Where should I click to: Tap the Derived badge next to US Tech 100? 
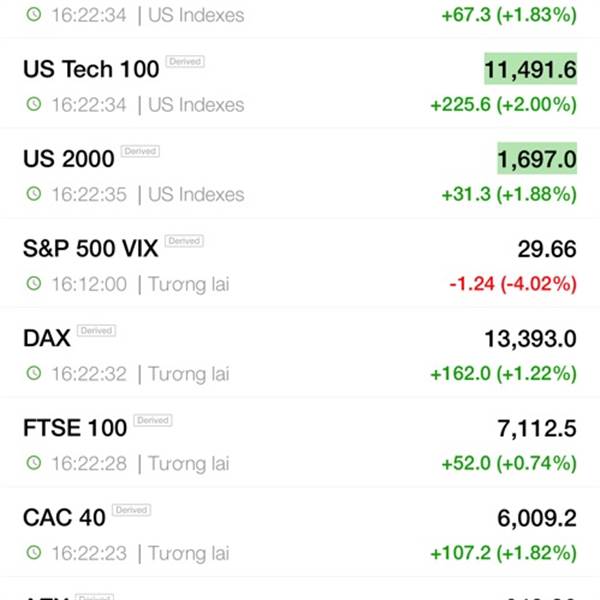click(x=185, y=62)
